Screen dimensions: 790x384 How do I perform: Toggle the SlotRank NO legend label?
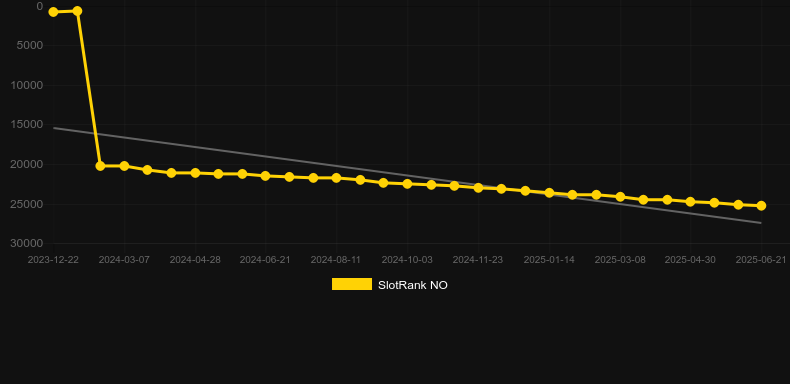click(413, 285)
